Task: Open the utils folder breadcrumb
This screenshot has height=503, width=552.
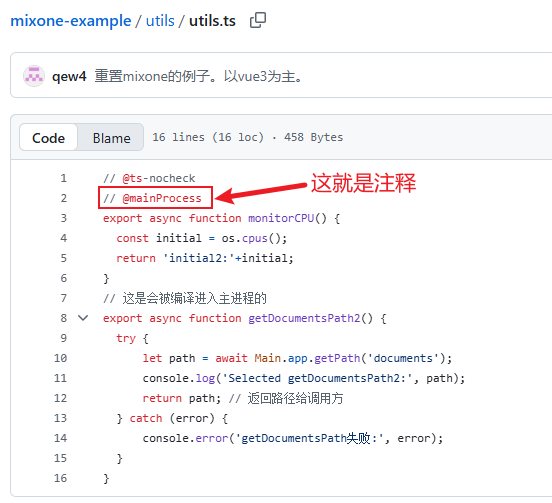Action: coord(160,21)
